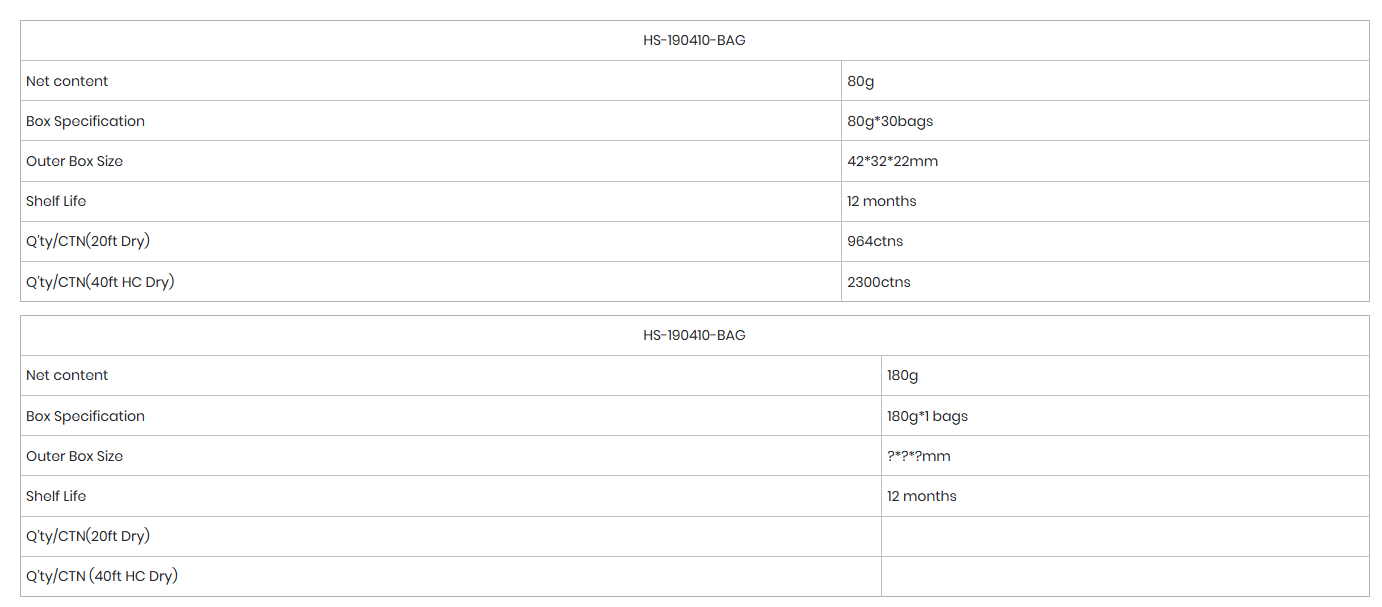Click the 180g*1 bags specification value
This screenshot has height=607, width=1382.
click(x=927, y=416)
